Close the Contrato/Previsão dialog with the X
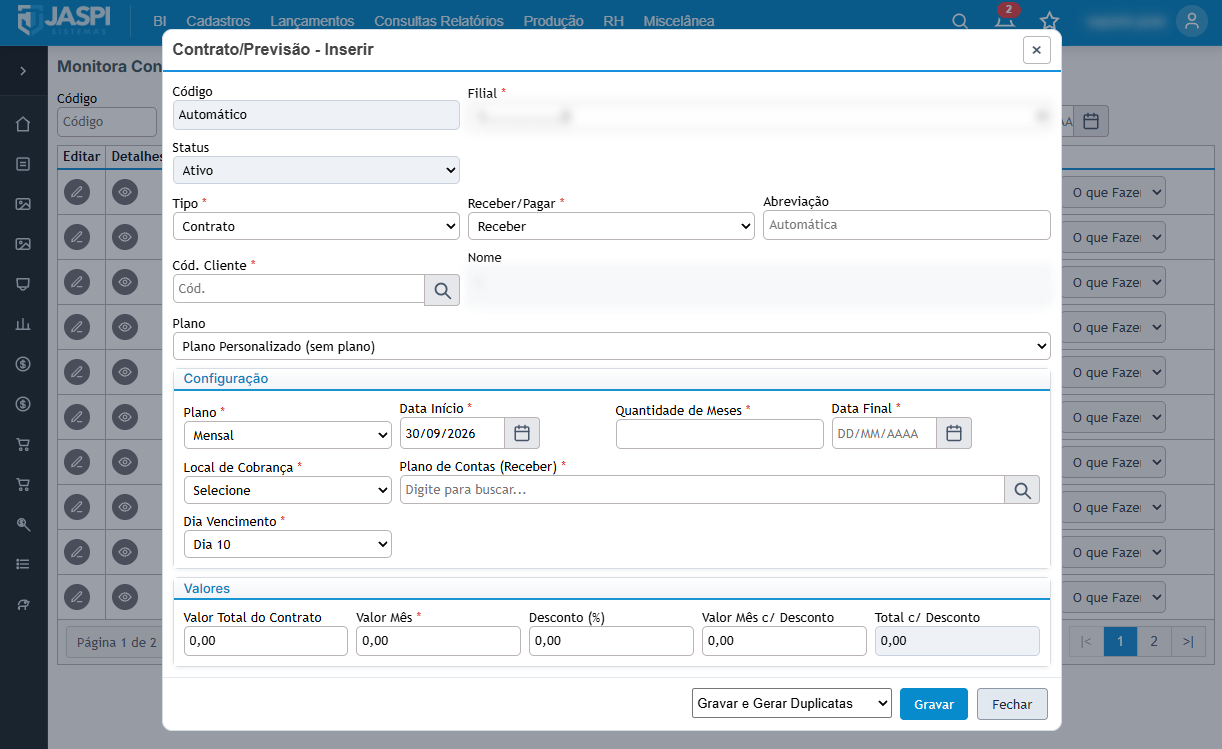 click(x=1036, y=50)
